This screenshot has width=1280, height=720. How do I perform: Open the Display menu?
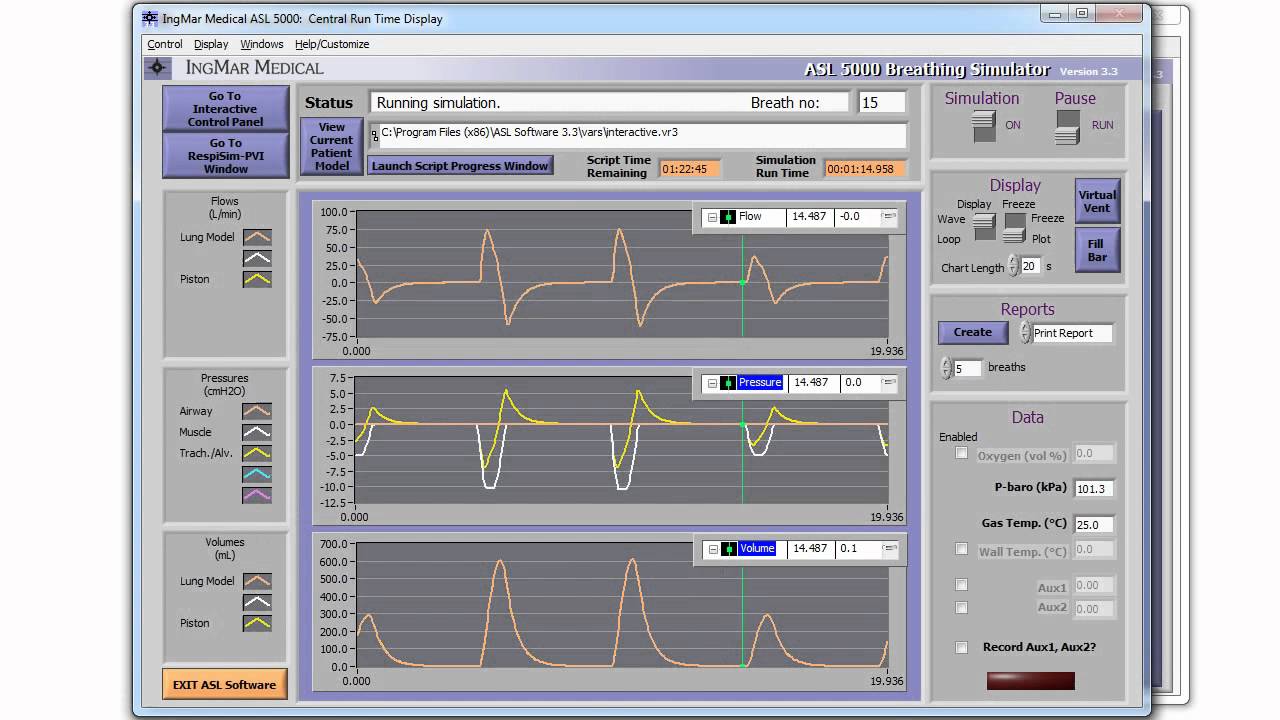click(211, 44)
